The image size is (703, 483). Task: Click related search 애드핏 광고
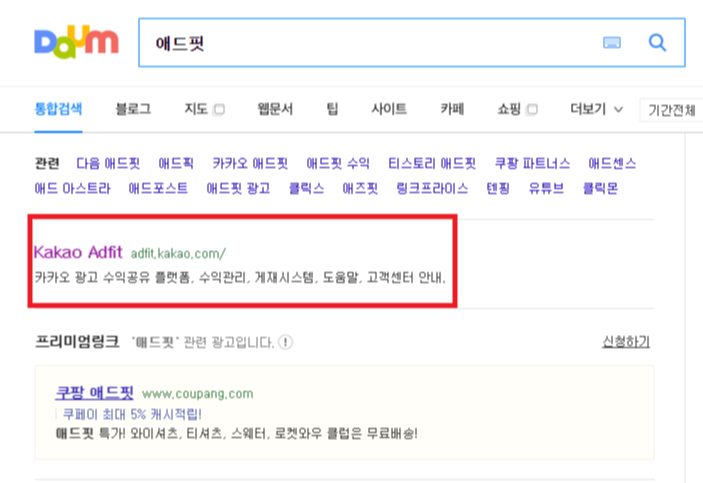(238, 188)
